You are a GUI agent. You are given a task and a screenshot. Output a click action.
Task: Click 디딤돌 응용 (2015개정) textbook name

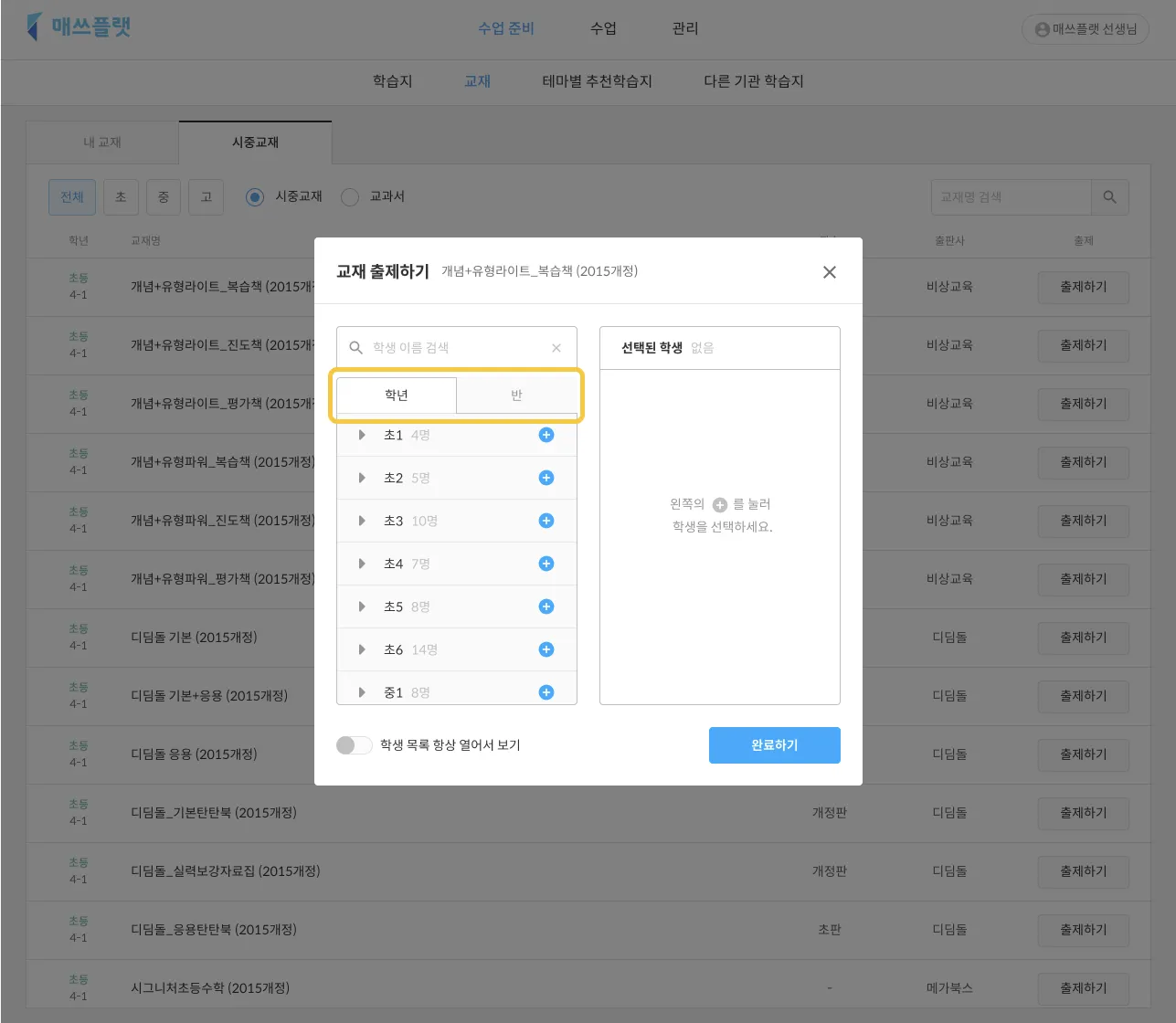pos(194,754)
